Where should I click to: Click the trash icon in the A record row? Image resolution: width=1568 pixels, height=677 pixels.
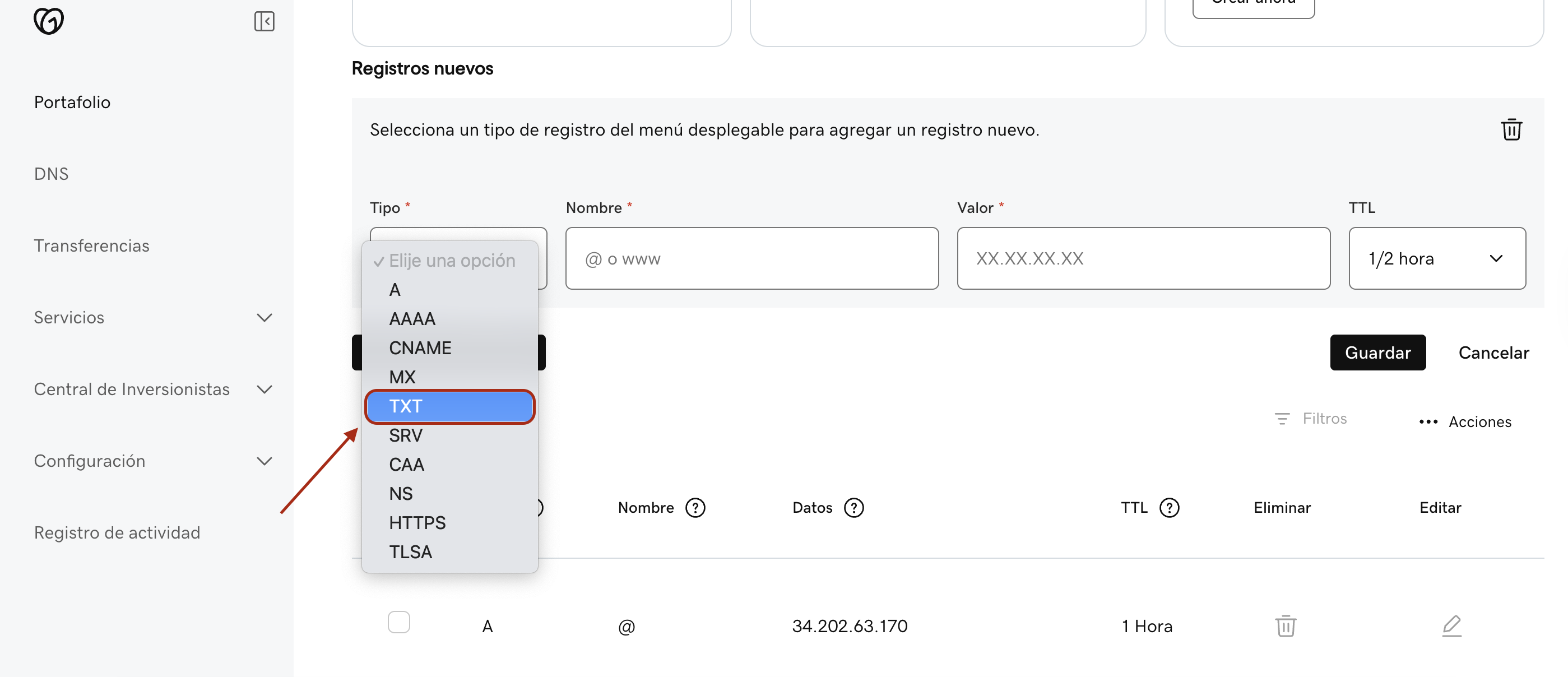1286,626
